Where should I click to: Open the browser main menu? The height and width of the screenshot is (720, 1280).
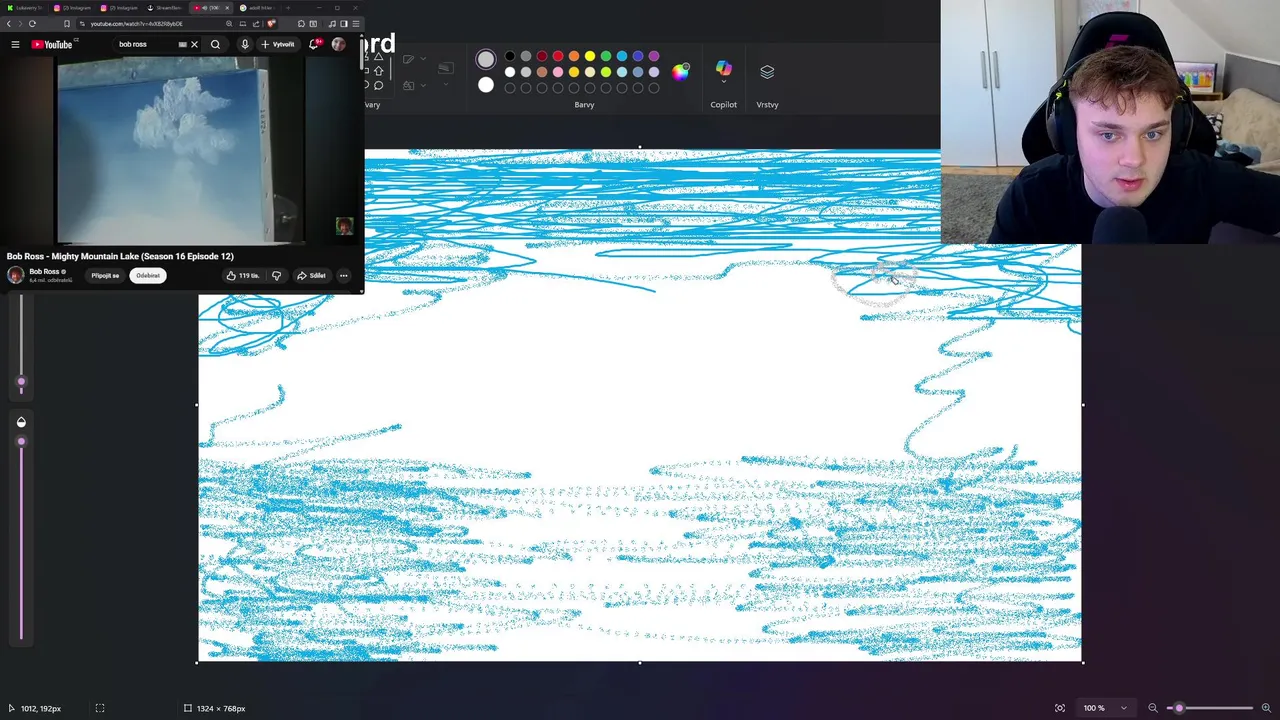[356, 24]
